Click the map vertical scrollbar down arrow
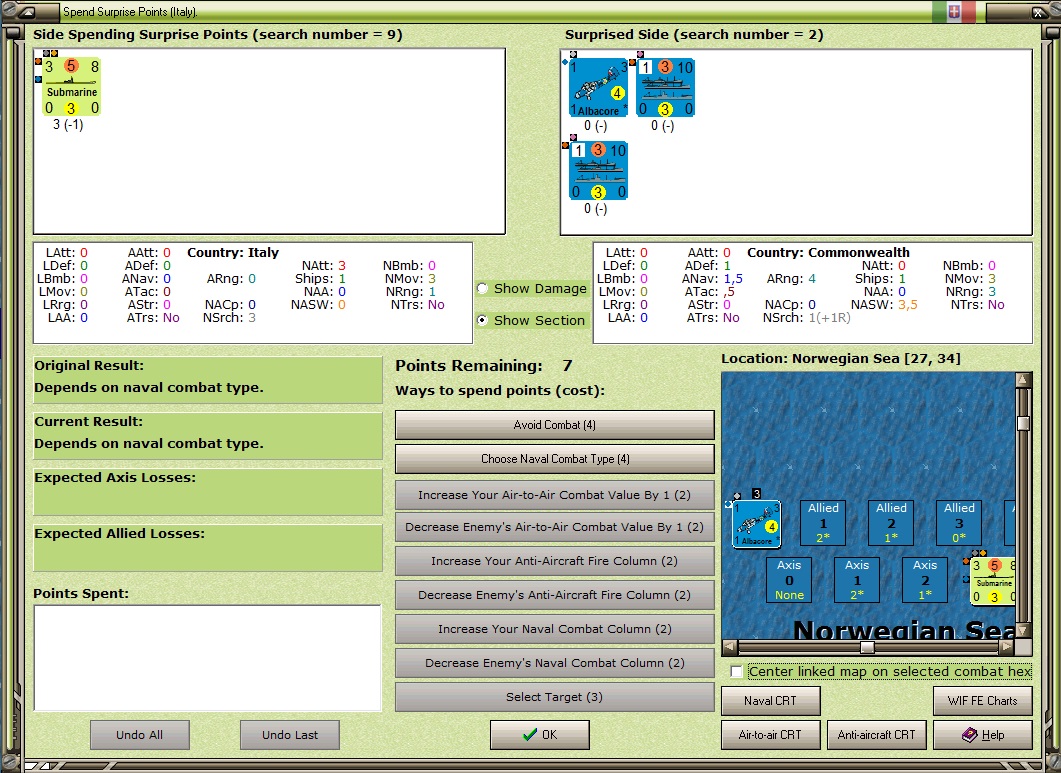 pos(1023,630)
